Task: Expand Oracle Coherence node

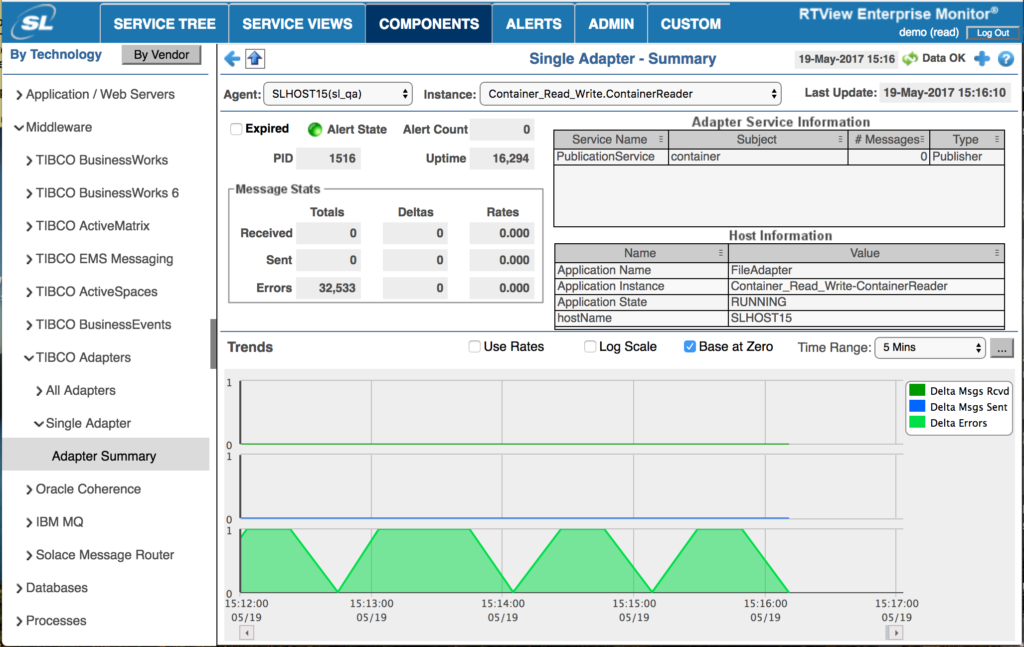Action: point(29,490)
